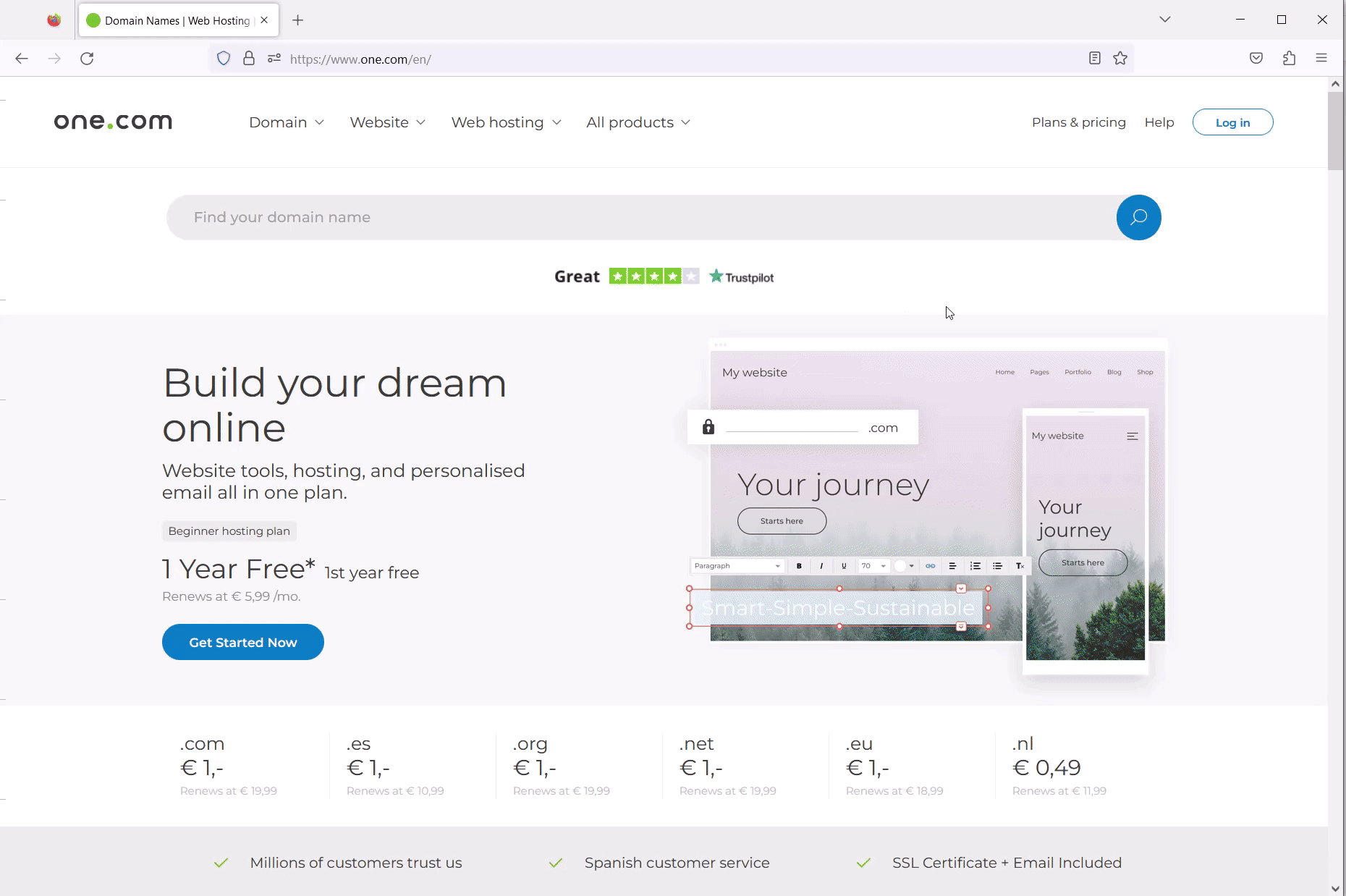Go to Plans & pricing page
The width and height of the screenshot is (1346, 896).
click(x=1078, y=122)
